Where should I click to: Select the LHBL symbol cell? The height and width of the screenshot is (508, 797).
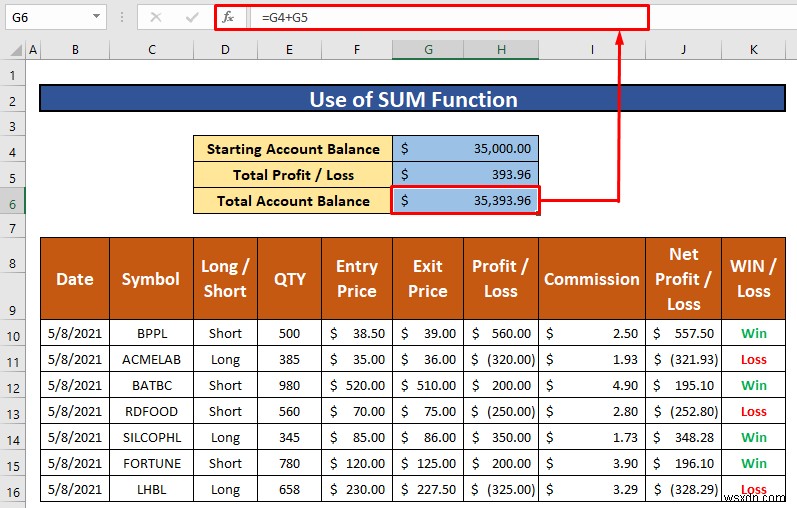click(x=151, y=489)
